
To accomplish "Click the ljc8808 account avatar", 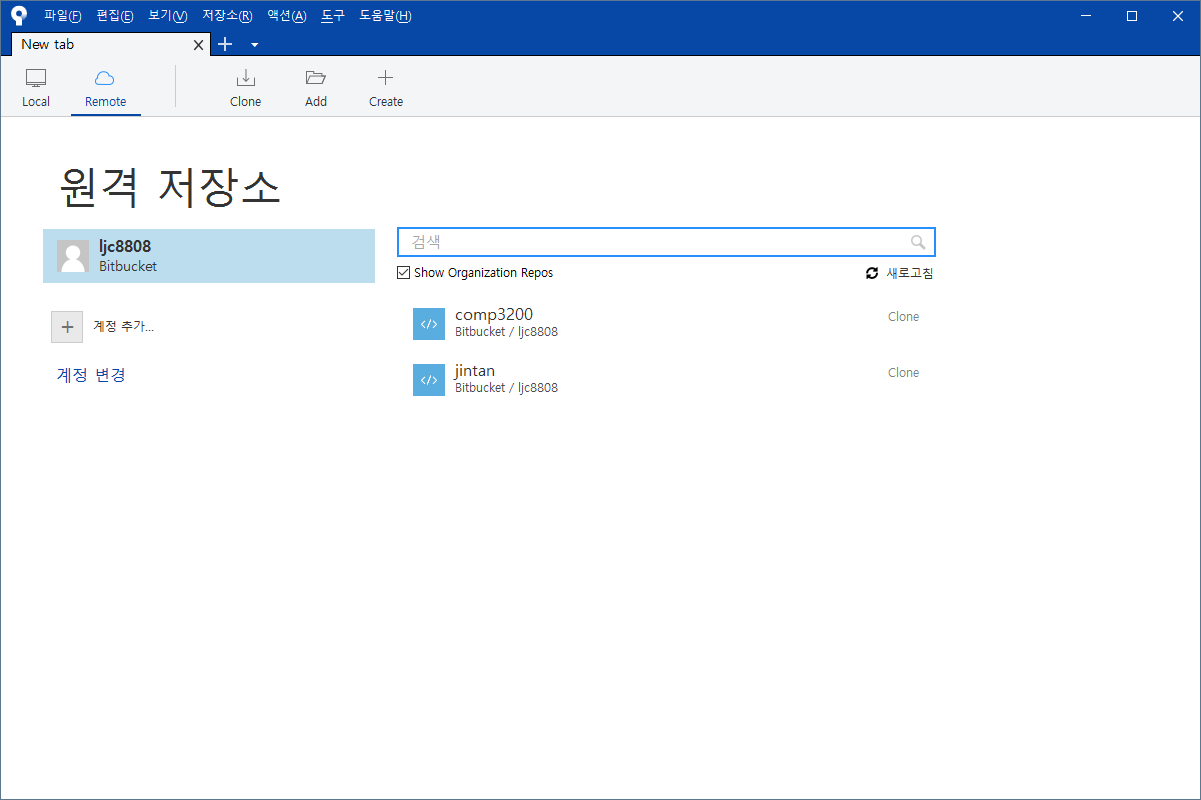I will coord(73,256).
